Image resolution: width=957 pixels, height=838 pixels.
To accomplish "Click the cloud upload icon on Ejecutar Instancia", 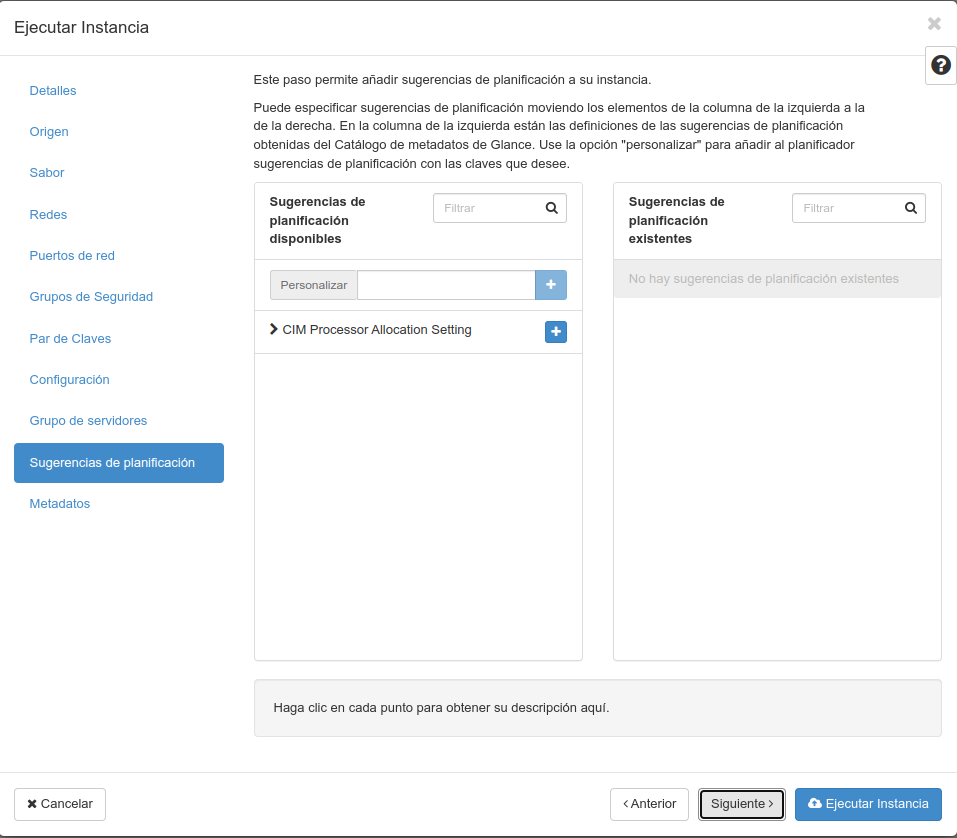I will tap(815, 804).
